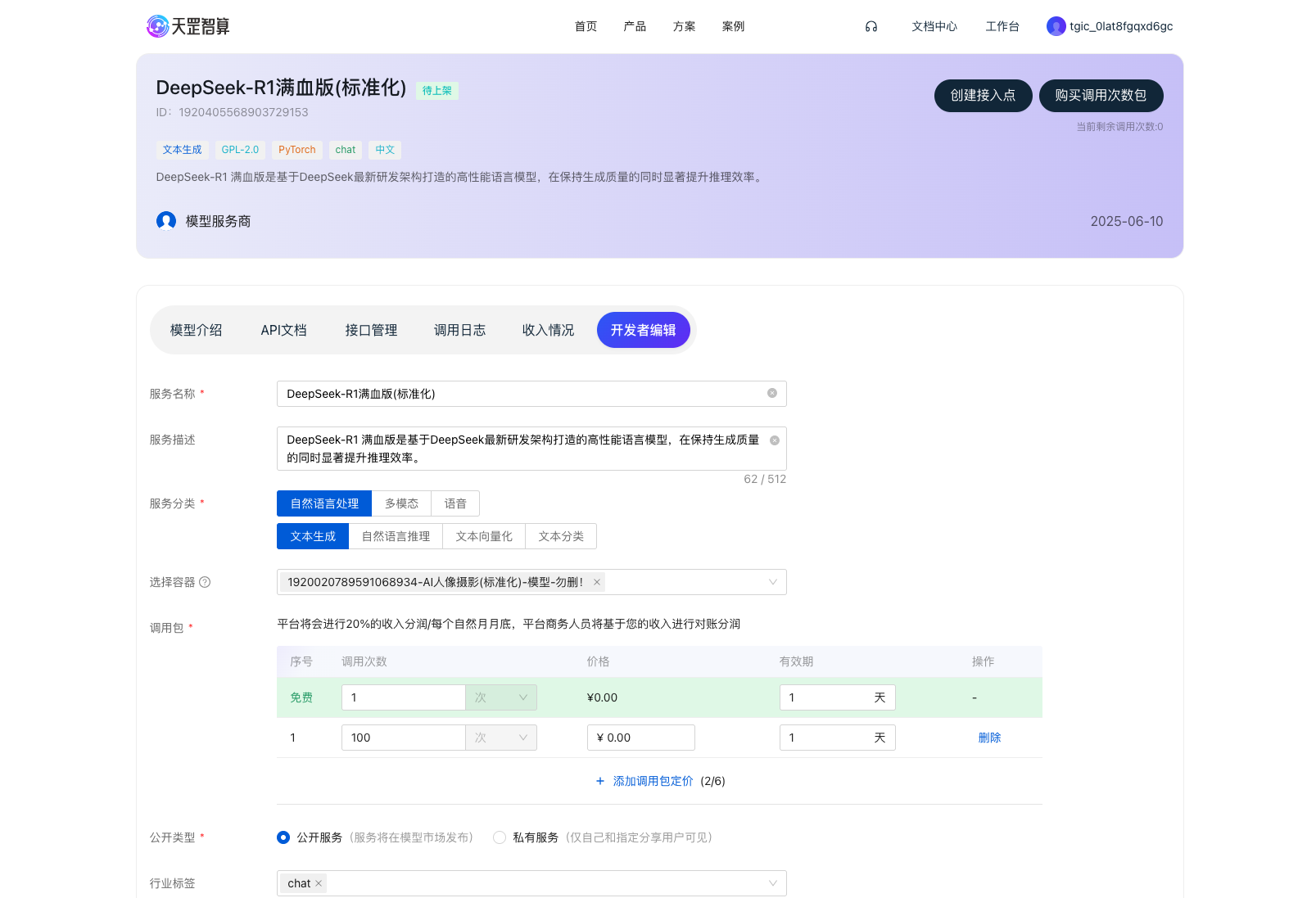Screen dimensions: 1316x898
Task: Open 收入情况 tab
Action: pos(549,330)
